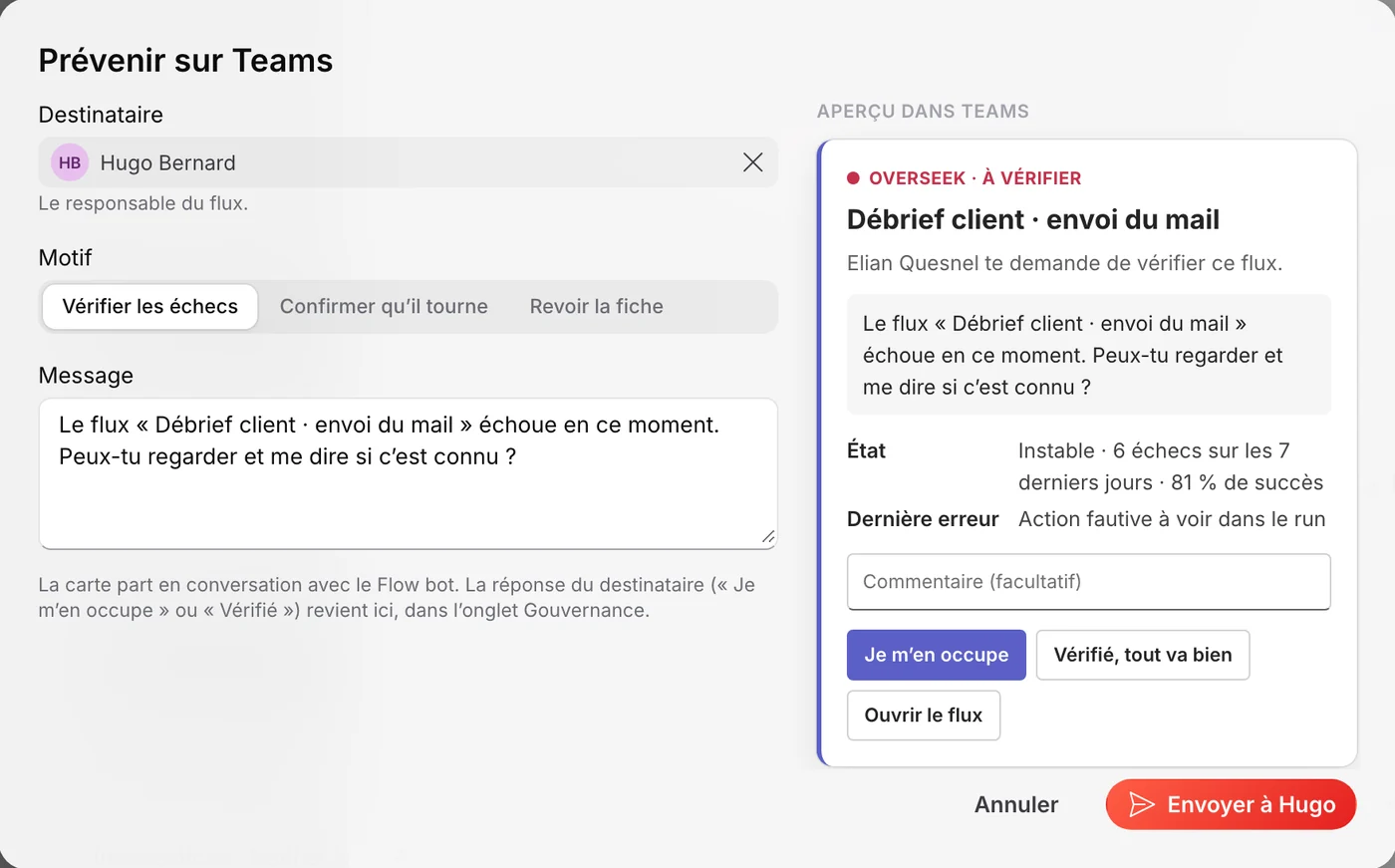Click the "APERÇU DANS TEAMS" heading
Image resolution: width=1395 pixels, height=868 pixels.
(923, 112)
